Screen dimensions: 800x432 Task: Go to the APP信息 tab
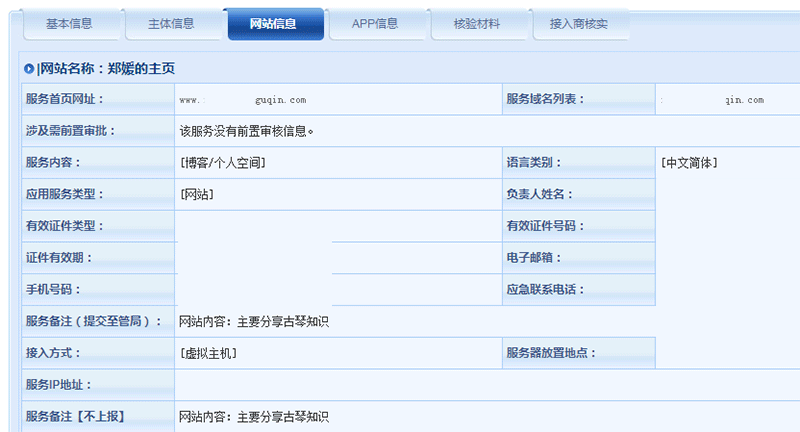click(375, 23)
